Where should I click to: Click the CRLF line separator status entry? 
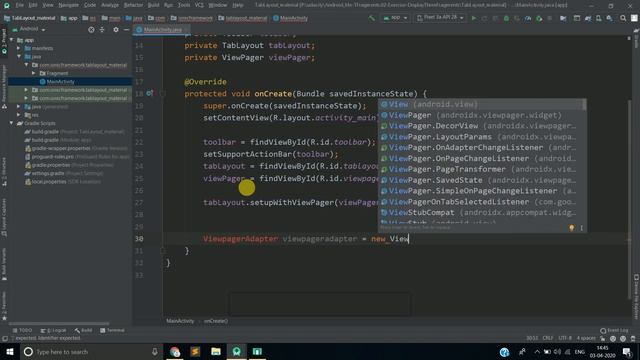[x=548, y=338]
